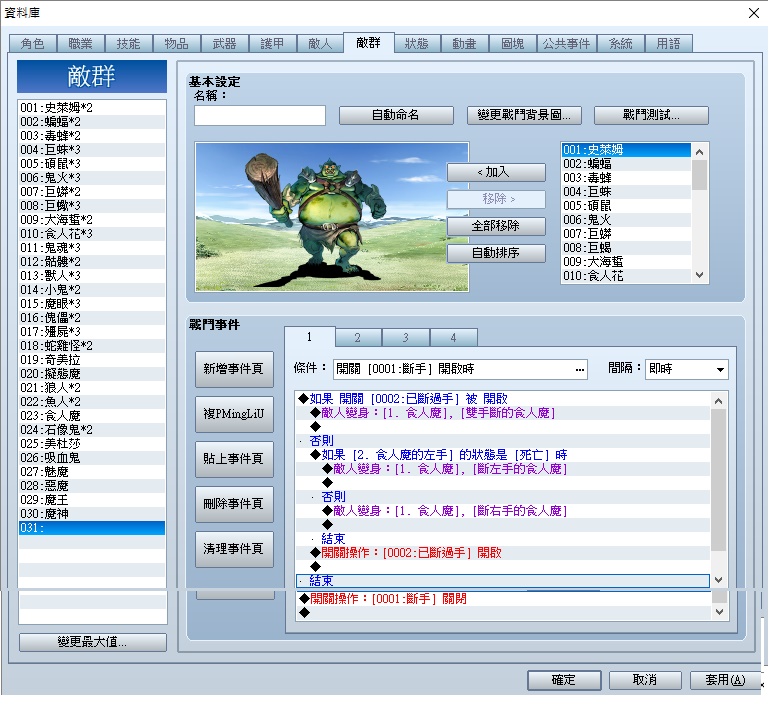The image size is (770, 720).
Task: Select troop 025:美杜莎
Action: (x=92, y=444)
